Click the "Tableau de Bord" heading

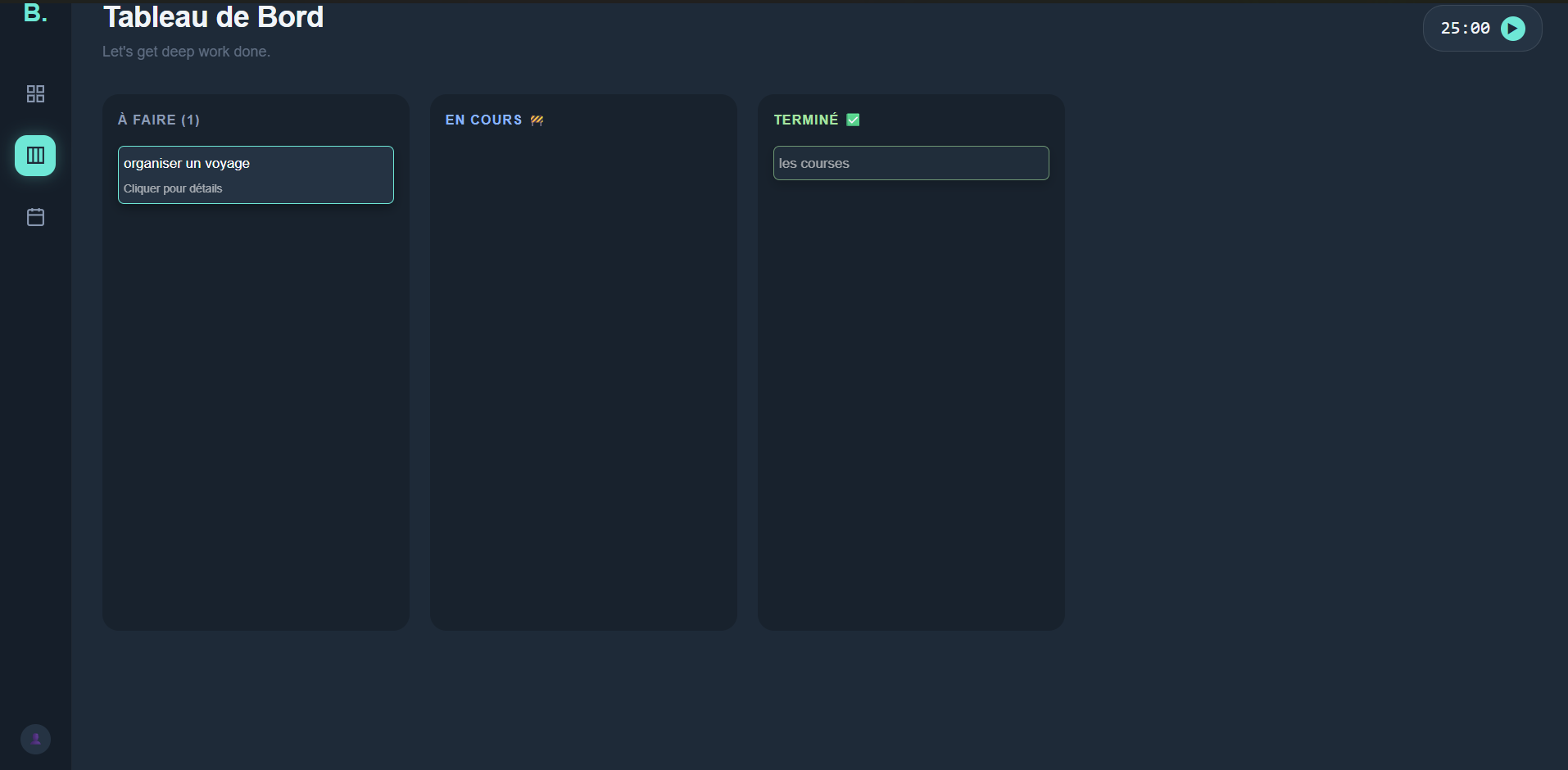(212, 16)
